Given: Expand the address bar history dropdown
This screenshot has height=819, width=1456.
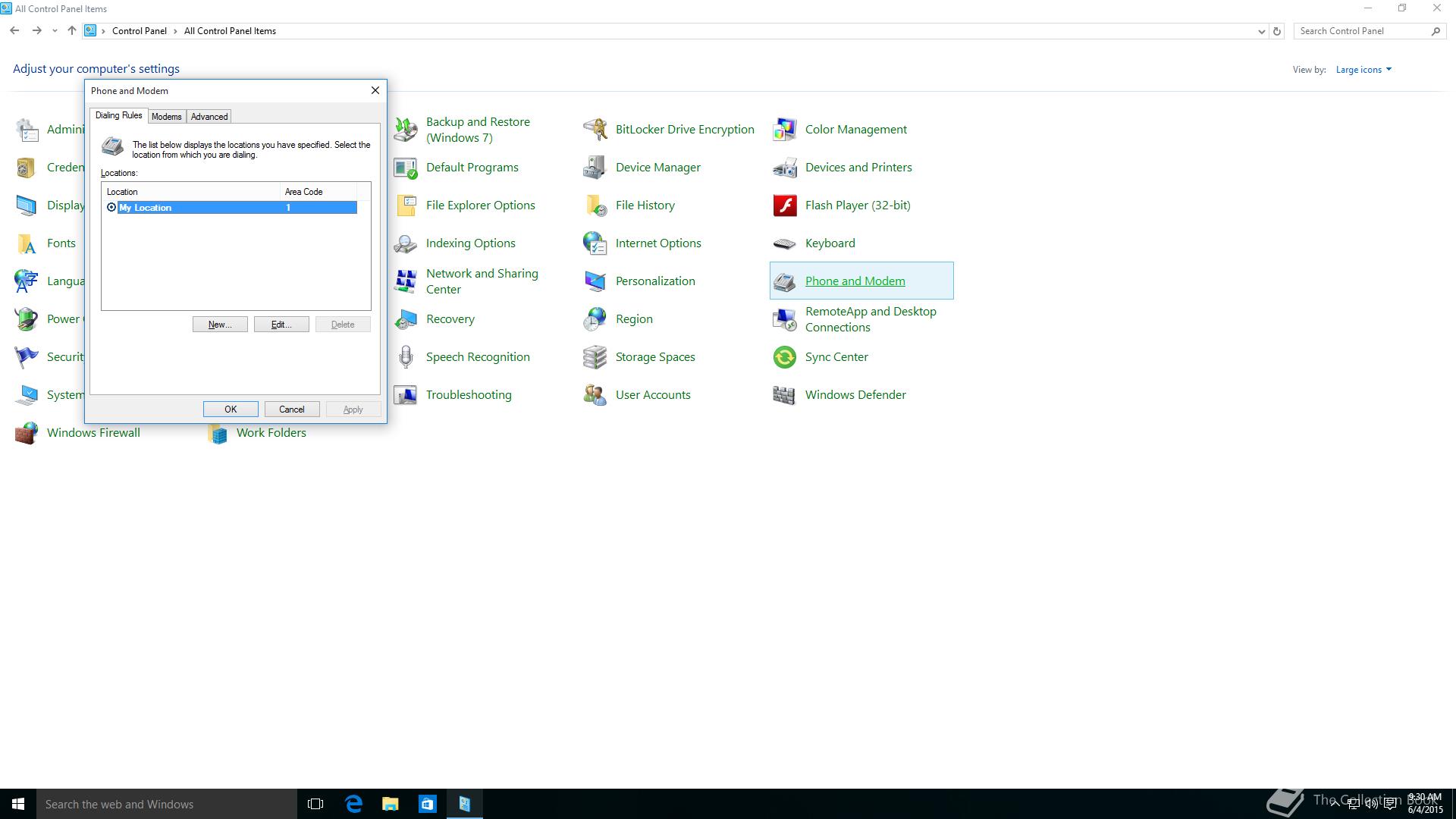Looking at the screenshot, I should tap(1261, 31).
